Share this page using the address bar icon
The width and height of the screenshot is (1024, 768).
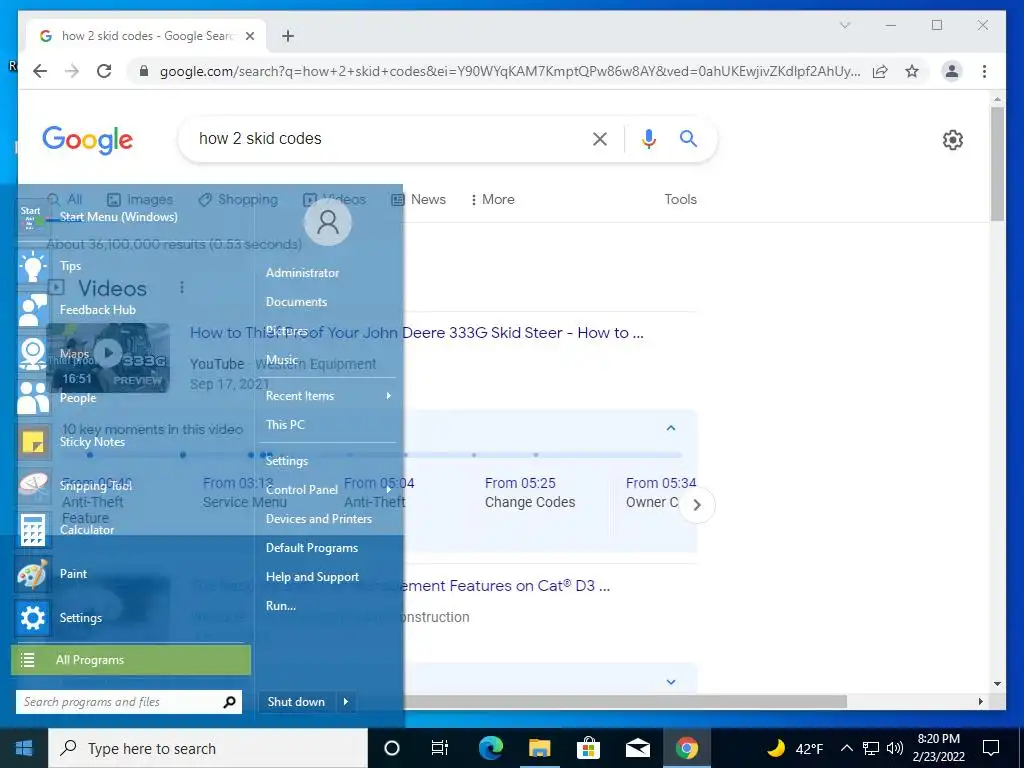880,71
